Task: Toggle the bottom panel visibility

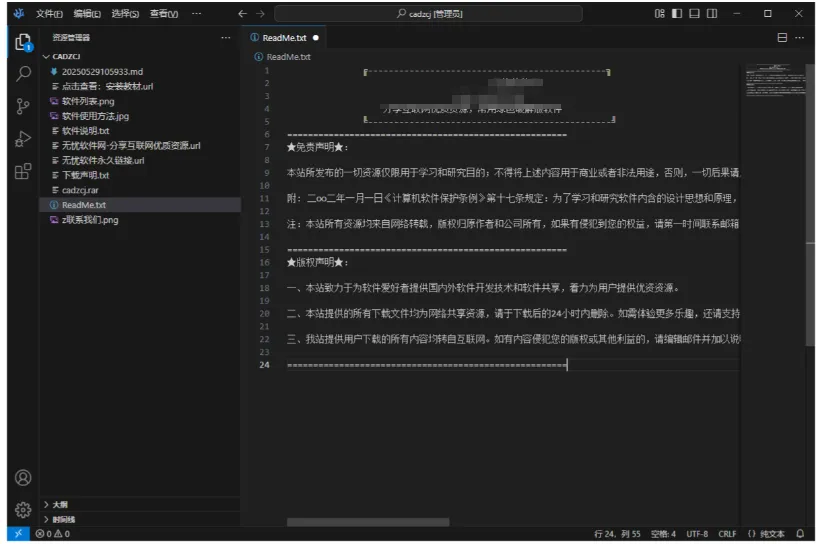Action: (694, 14)
